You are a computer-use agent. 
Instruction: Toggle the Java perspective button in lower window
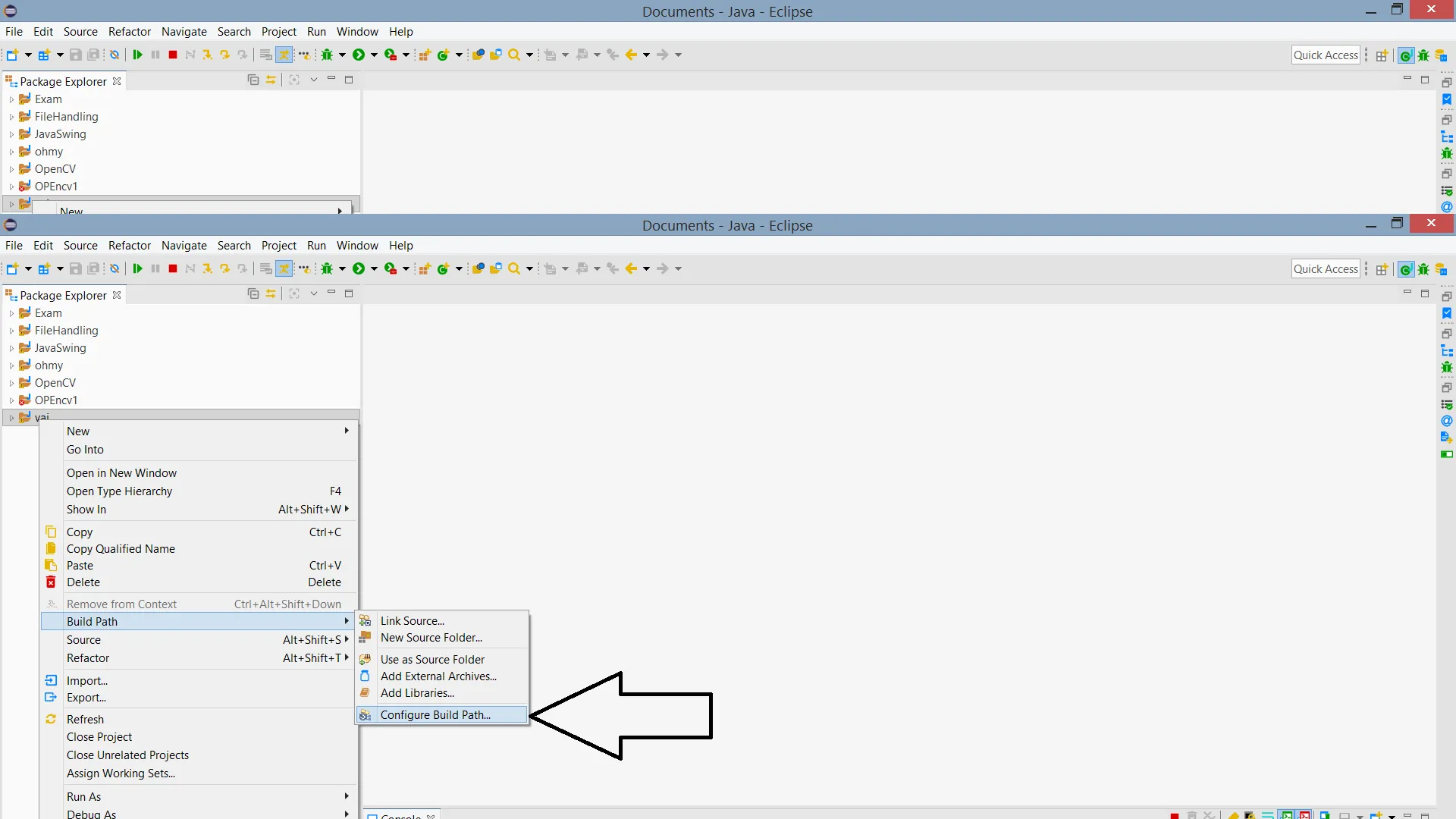pos(1405,269)
